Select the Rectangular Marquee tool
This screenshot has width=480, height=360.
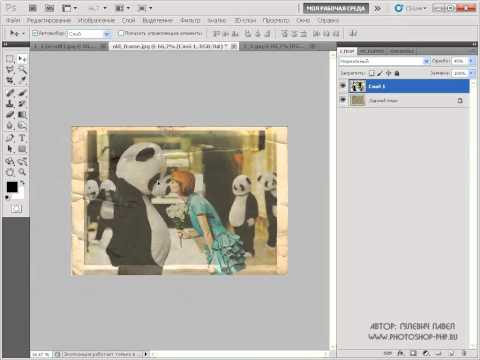[x=10, y=59]
